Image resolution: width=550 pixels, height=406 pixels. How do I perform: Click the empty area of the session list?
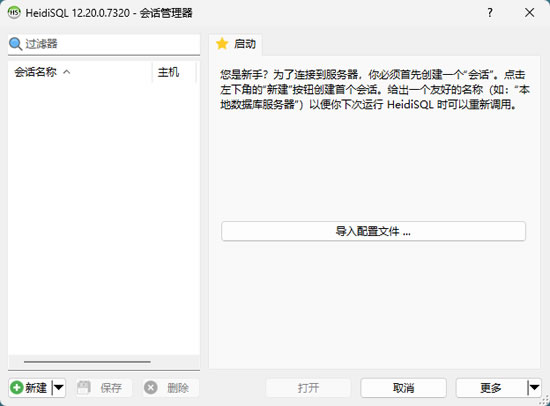(x=104, y=218)
